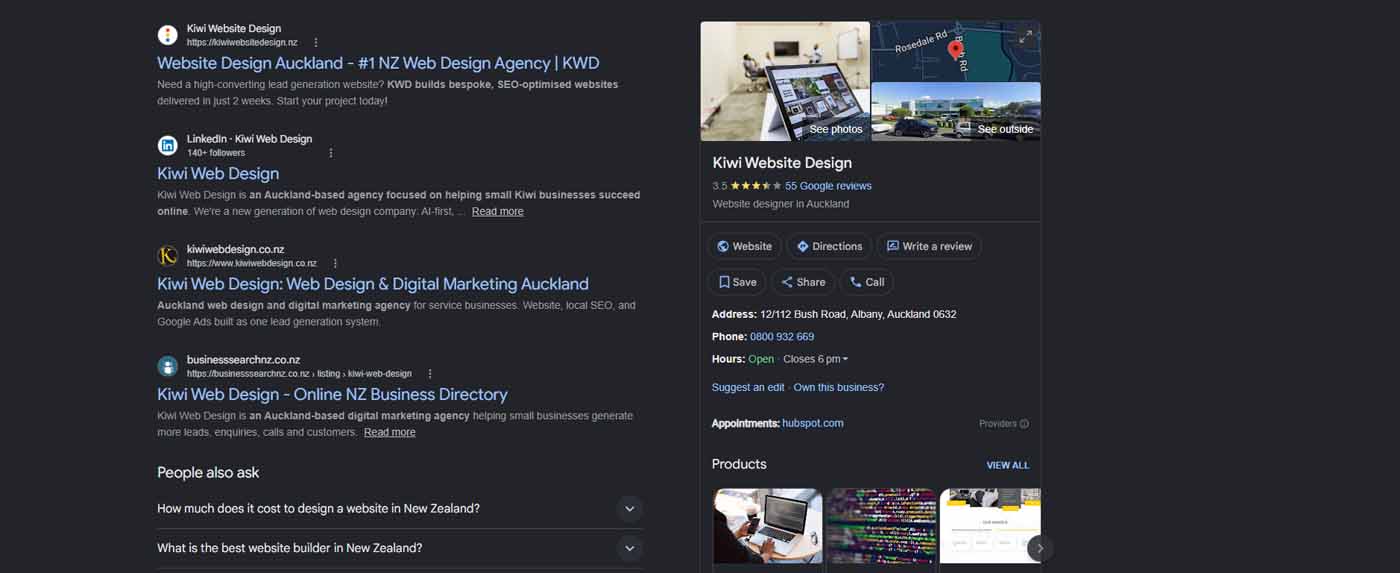Click the Providers label

pos(997,424)
